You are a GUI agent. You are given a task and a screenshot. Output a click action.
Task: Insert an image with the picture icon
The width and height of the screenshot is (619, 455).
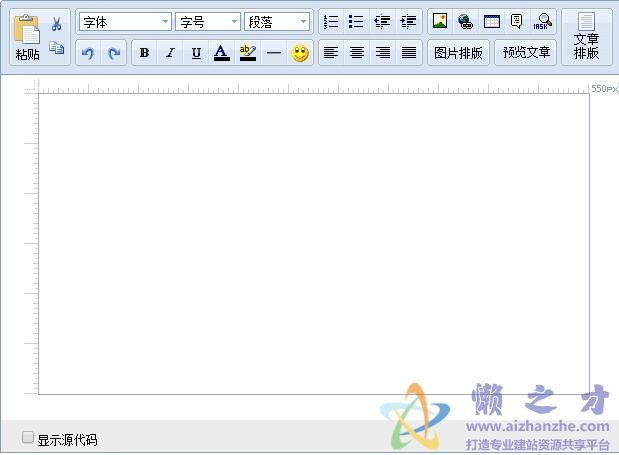(x=440, y=21)
